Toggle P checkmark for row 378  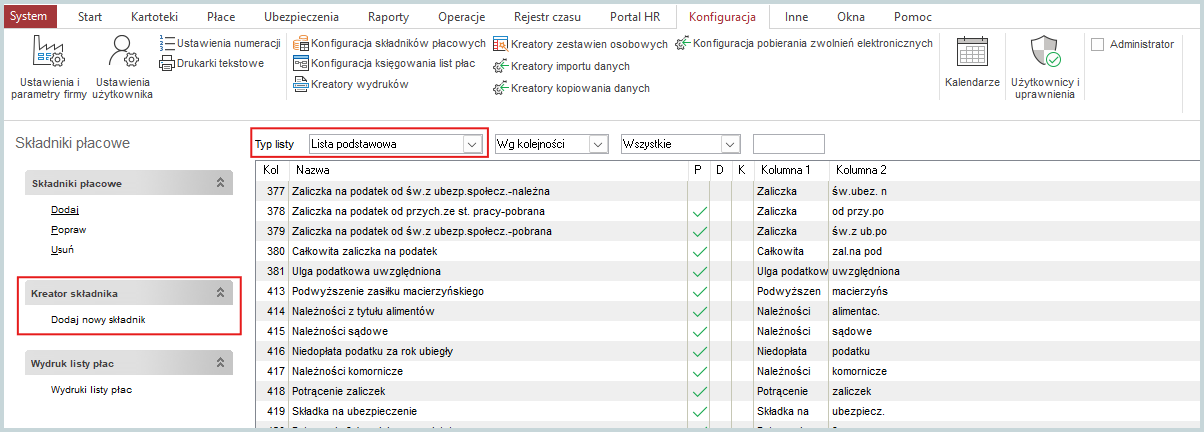[x=699, y=212]
